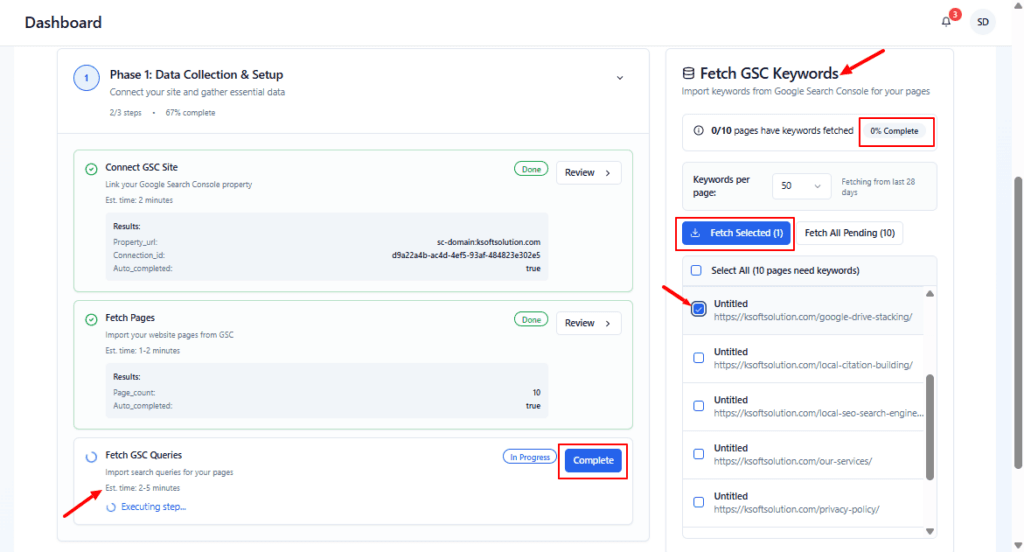Click Review for Connect GSC Site
Screen dimensions: 1024x552
(588, 173)
